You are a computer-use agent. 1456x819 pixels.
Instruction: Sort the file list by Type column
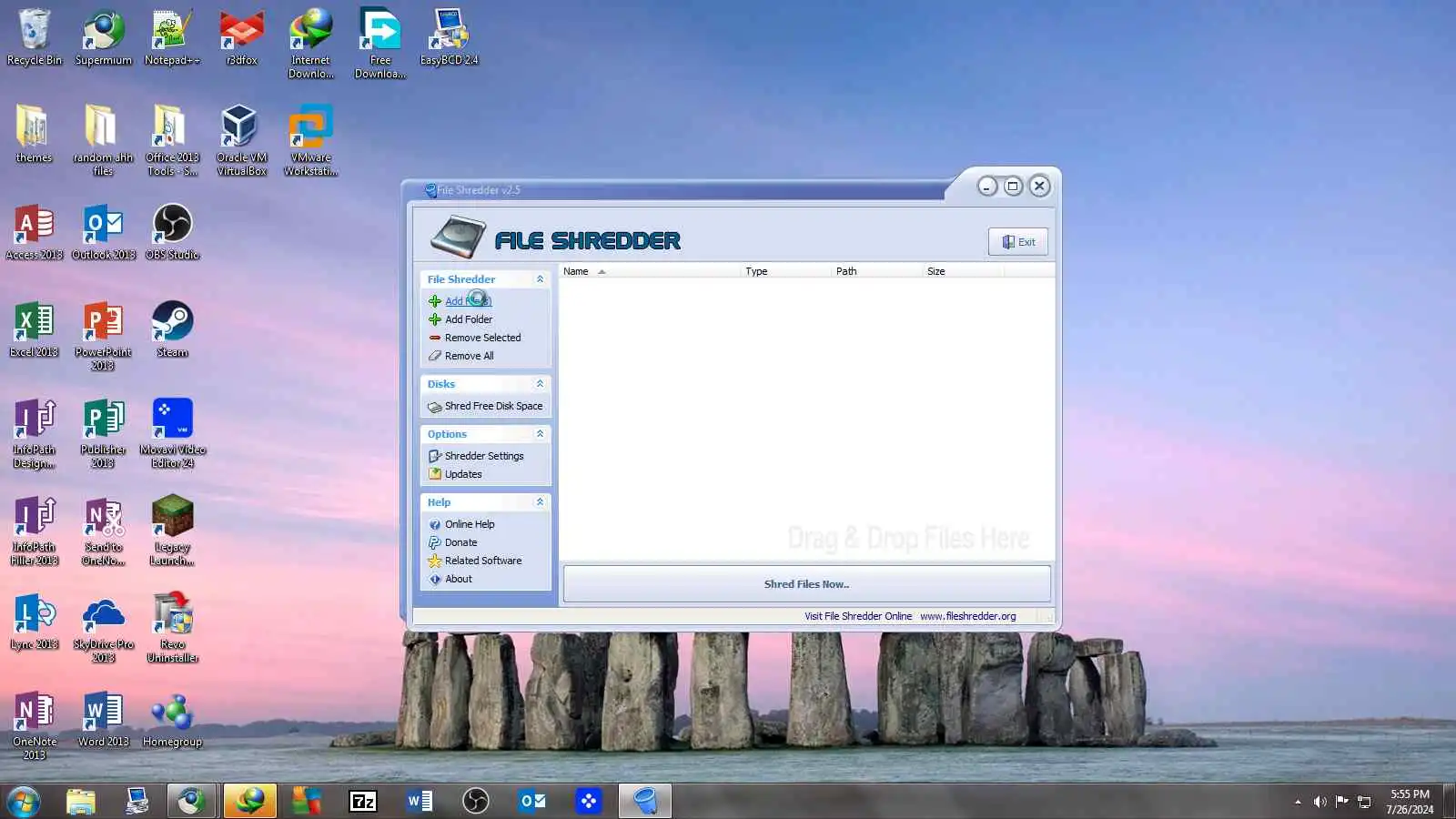(x=786, y=271)
